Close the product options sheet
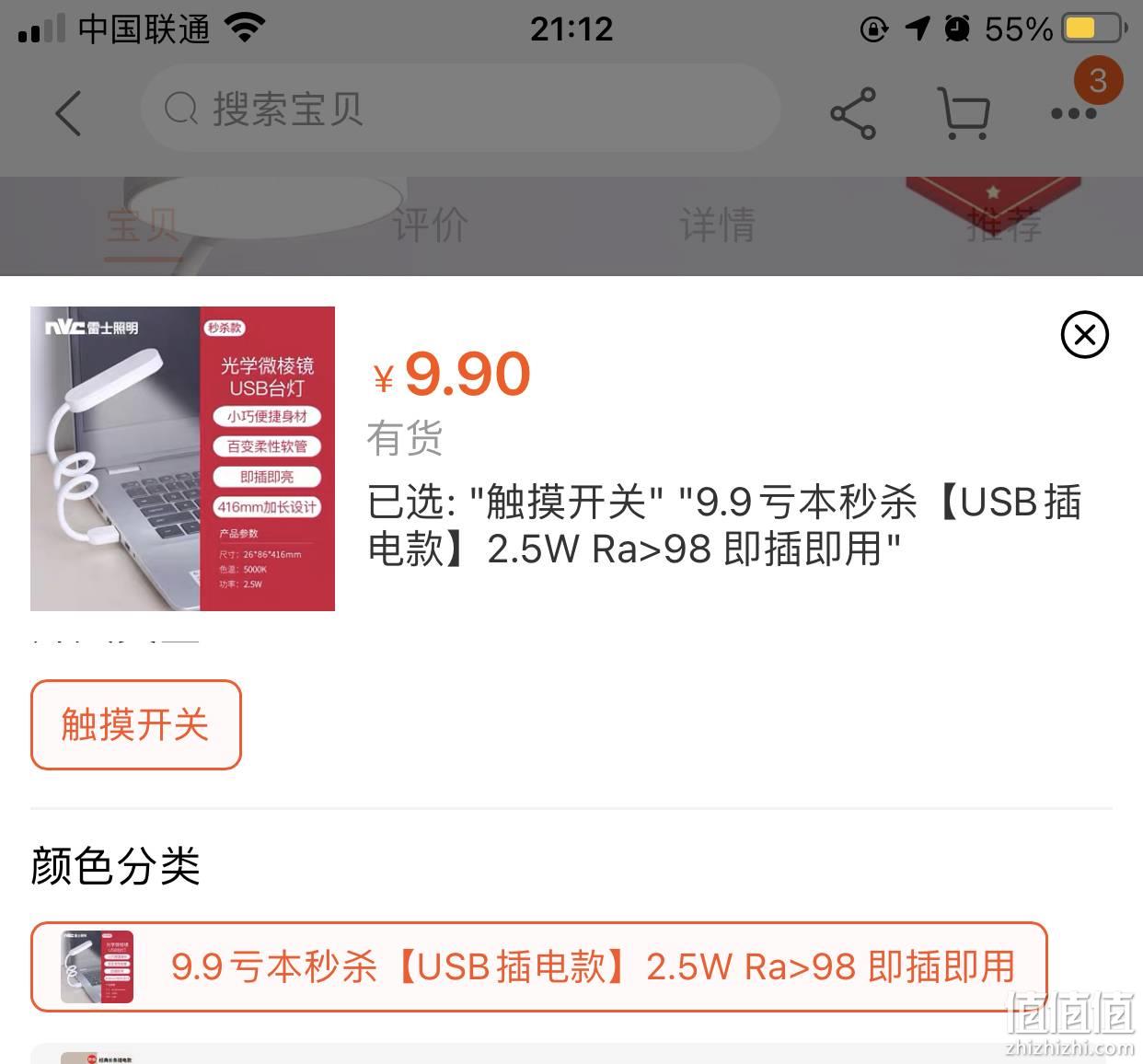Viewport: 1143px width, 1064px height. tap(1084, 334)
